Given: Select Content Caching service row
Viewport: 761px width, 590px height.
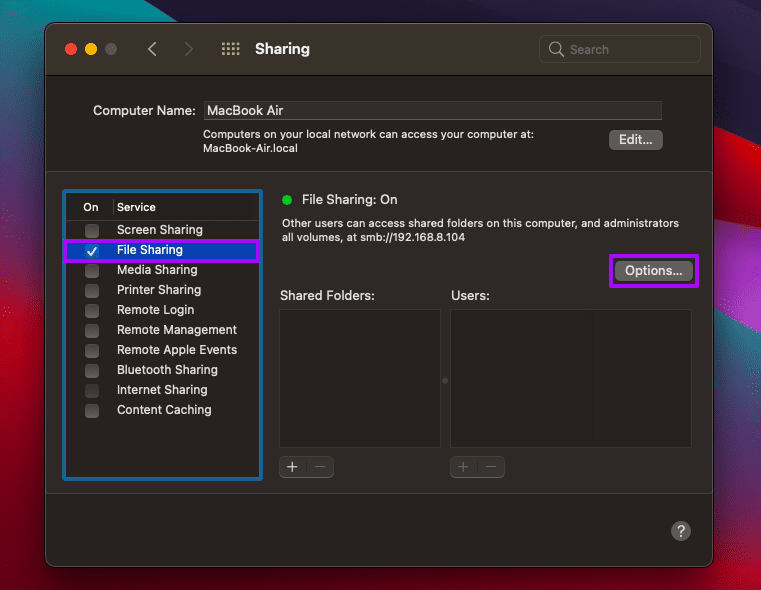Looking at the screenshot, I should 162,410.
